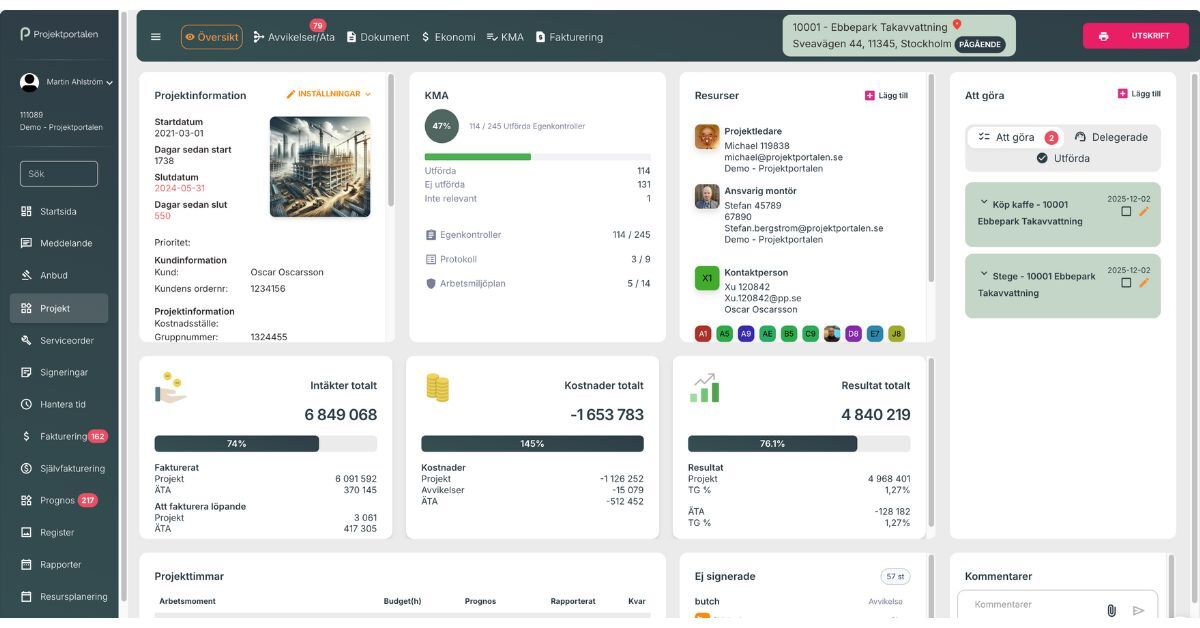Image resolution: width=1200 pixels, height=628 pixels.
Task: Click the paperclip attachment icon in Kommentarer
Action: click(1111, 610)
